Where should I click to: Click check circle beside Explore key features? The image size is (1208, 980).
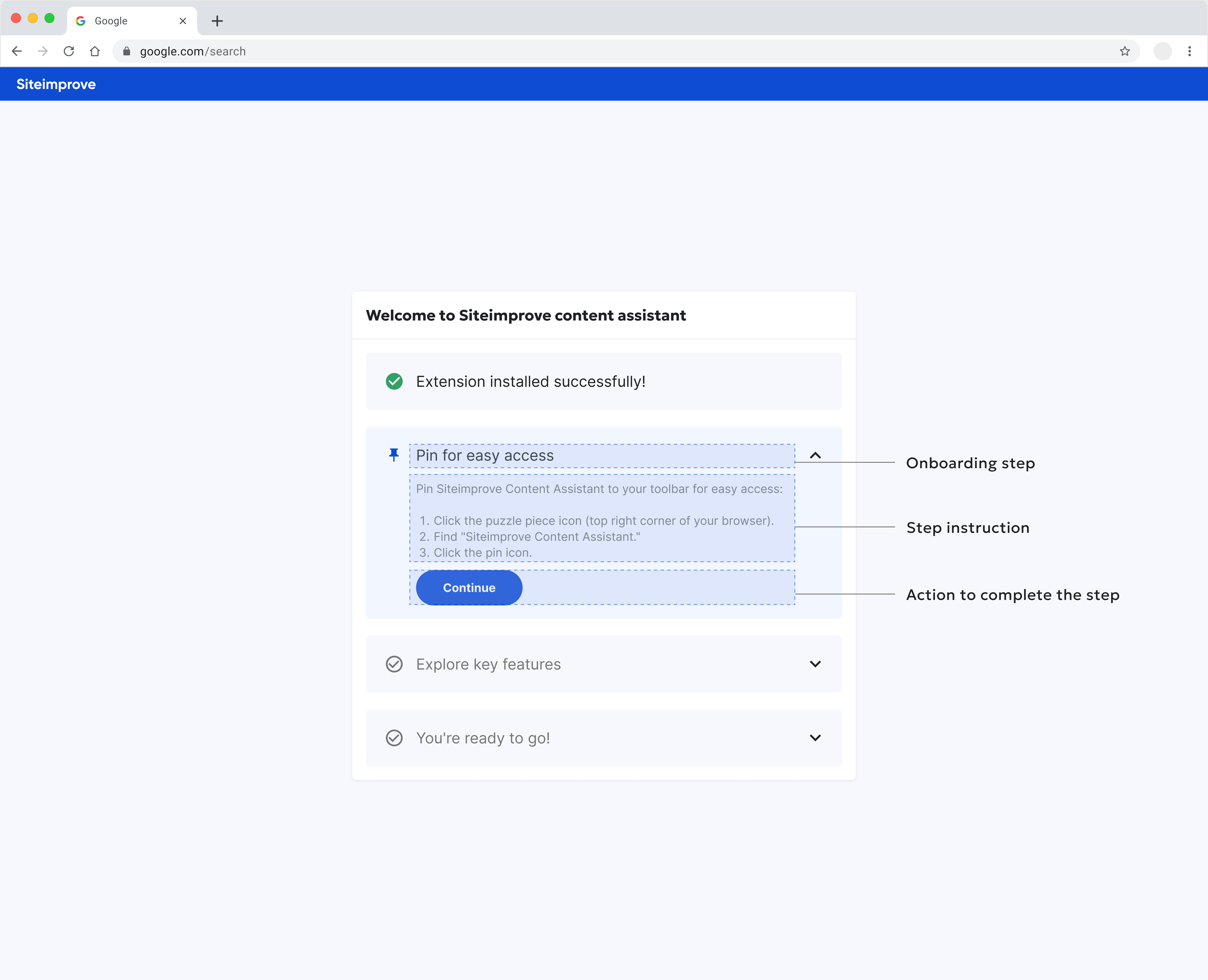point(394,664)
